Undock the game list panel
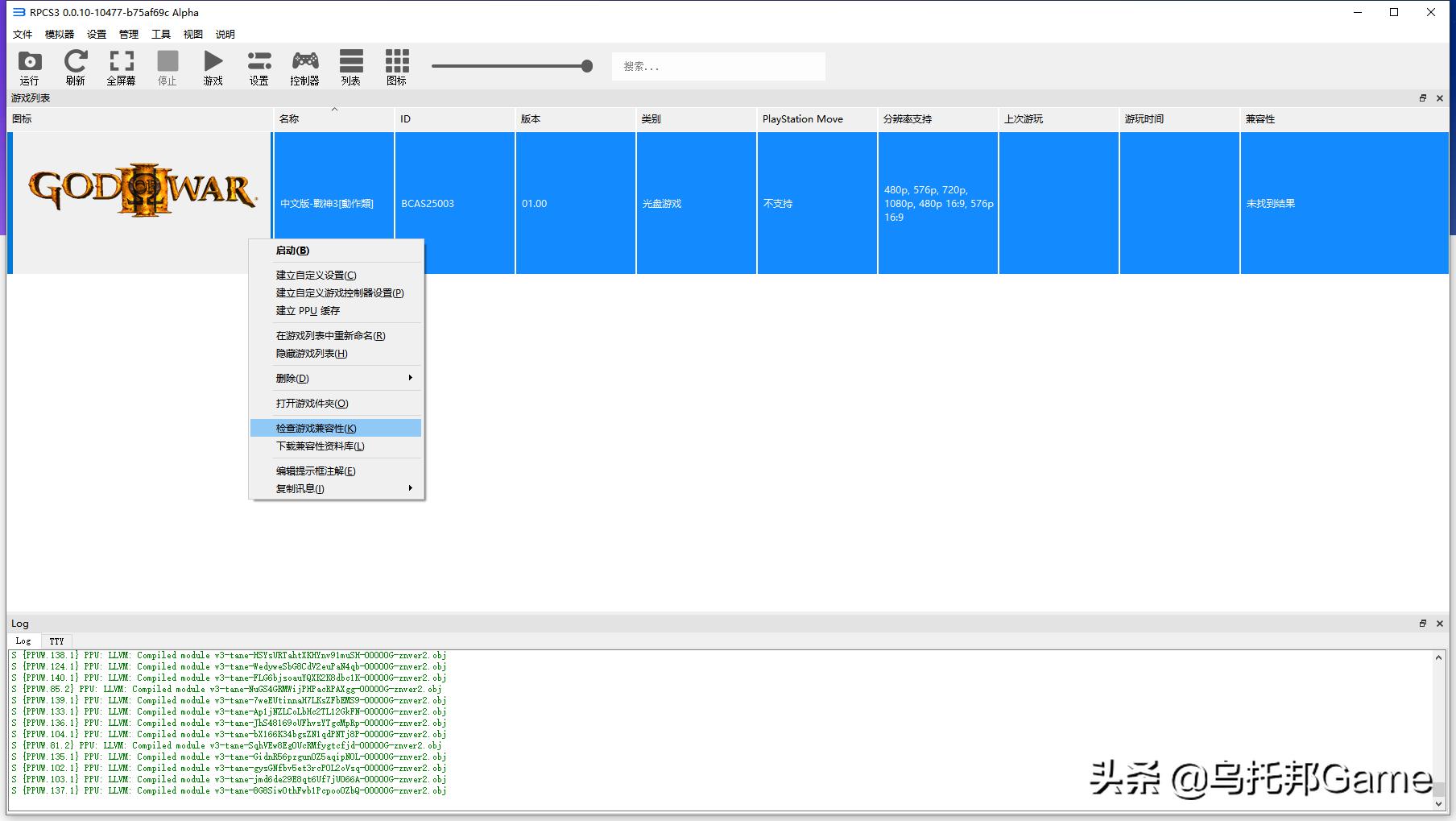1456x821 pixels. [1422, 97]
